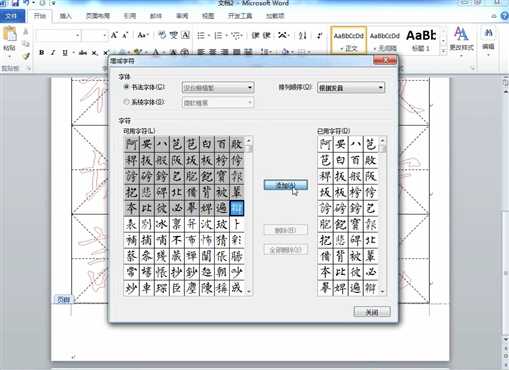Screen dimensions: 509x370
Task: Open the 排列顺序 sort order dropdown
Action: 351,88
